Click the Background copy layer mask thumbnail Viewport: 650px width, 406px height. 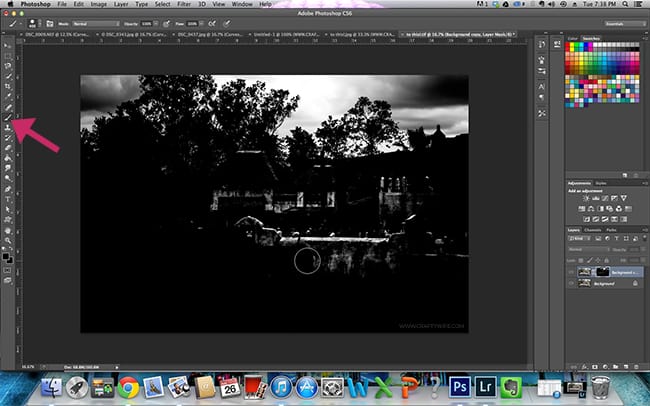(603, 272)
